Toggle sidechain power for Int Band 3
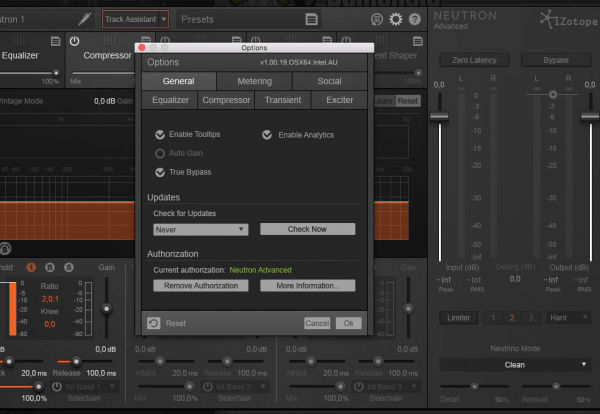Image resolution: width=600 pixels, height=414 pixels. pos(359,387)
